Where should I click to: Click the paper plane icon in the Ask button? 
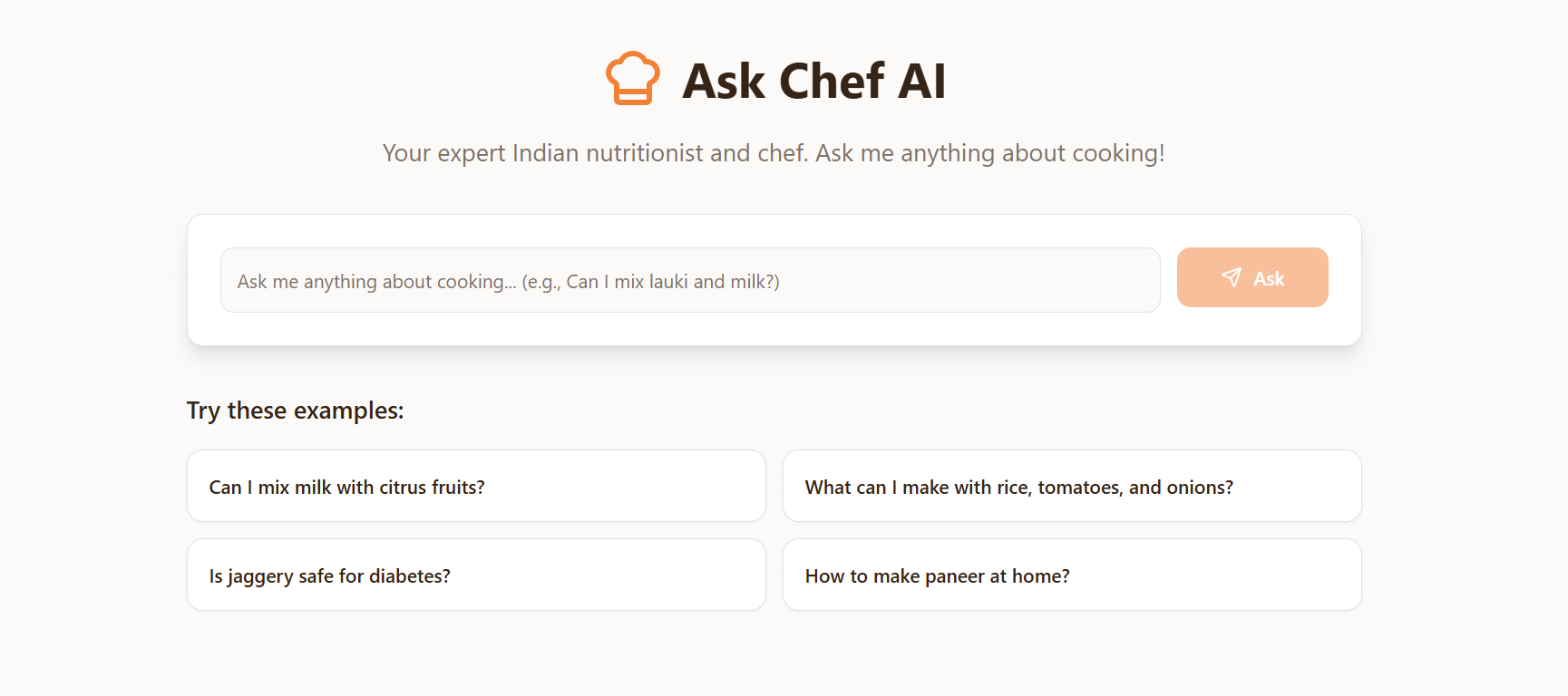coord(1232,277)
